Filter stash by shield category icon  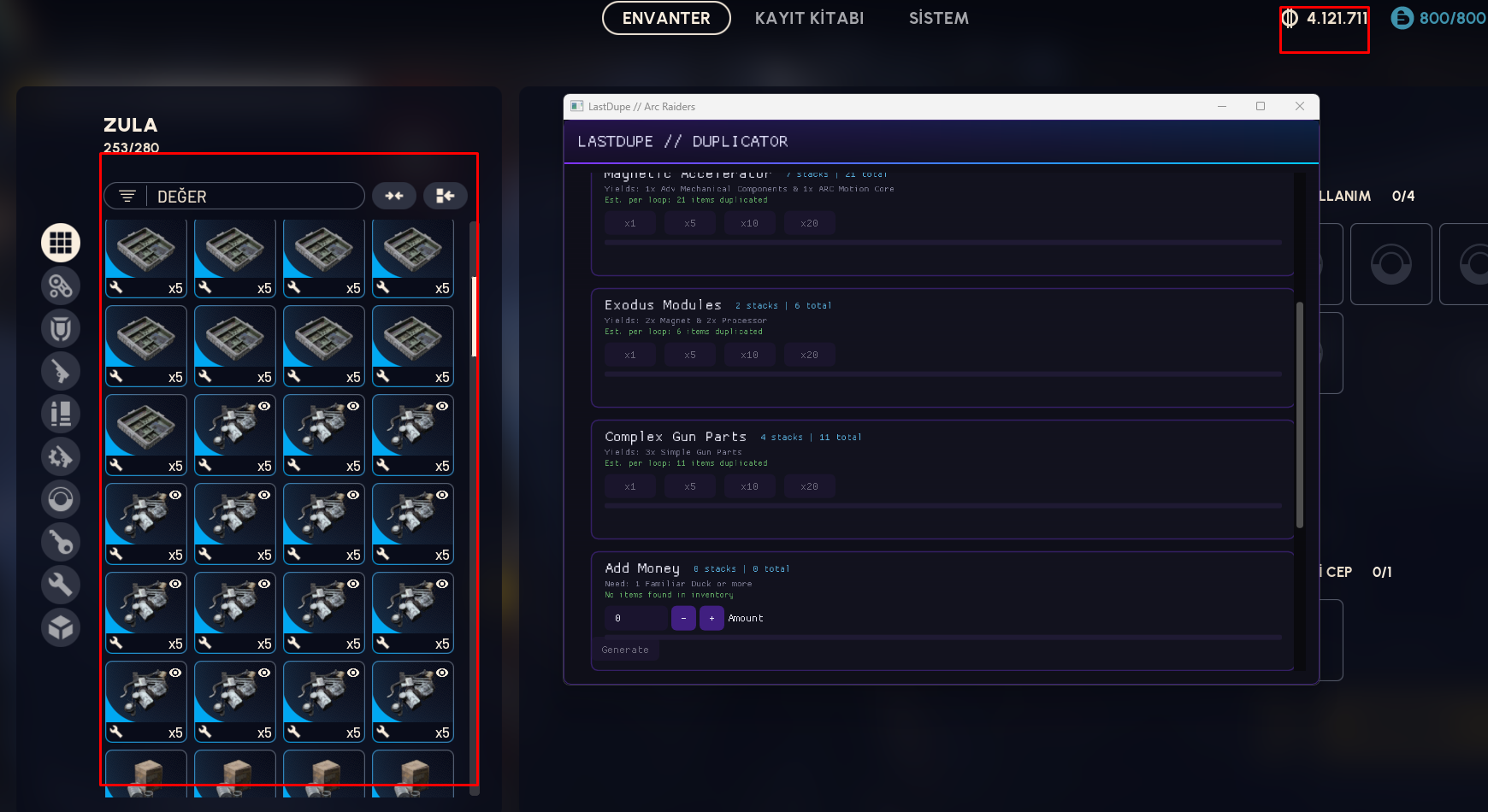(x=61, y=329)
